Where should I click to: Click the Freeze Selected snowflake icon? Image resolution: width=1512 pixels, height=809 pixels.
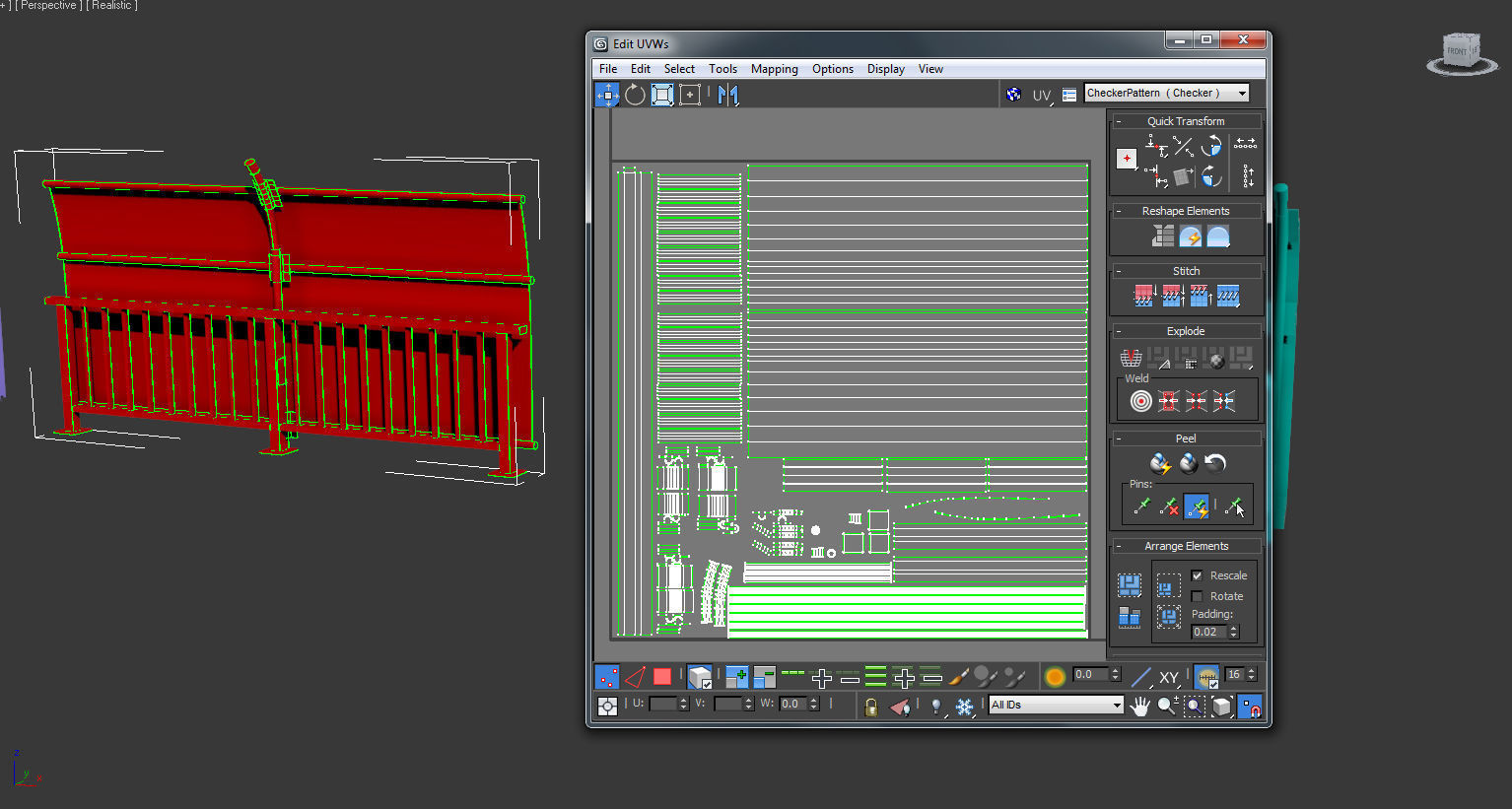coord(964,707)
